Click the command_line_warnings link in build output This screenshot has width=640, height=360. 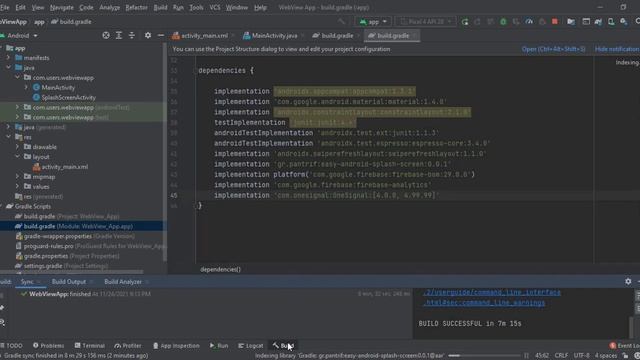point(484,303)
